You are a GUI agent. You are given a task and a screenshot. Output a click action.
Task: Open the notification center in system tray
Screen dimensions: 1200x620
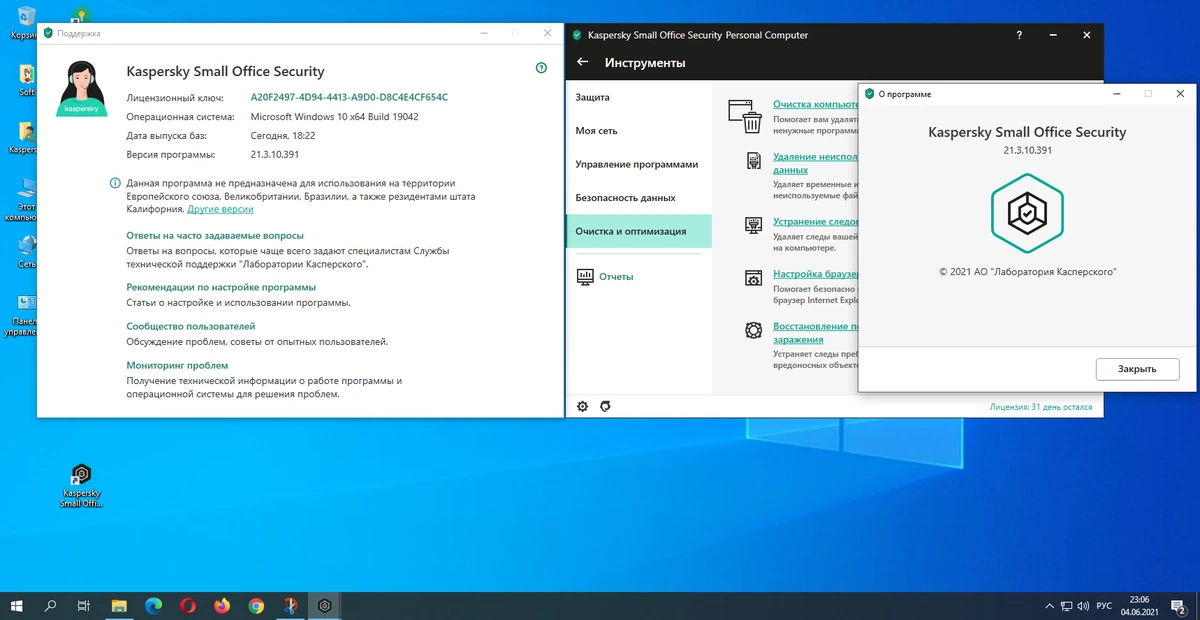point(1178,606)
